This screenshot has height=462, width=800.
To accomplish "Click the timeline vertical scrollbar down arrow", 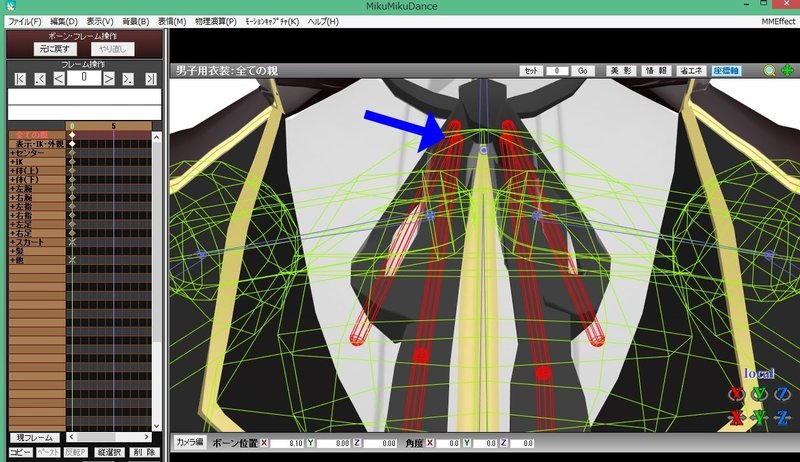I will point(157,426).
